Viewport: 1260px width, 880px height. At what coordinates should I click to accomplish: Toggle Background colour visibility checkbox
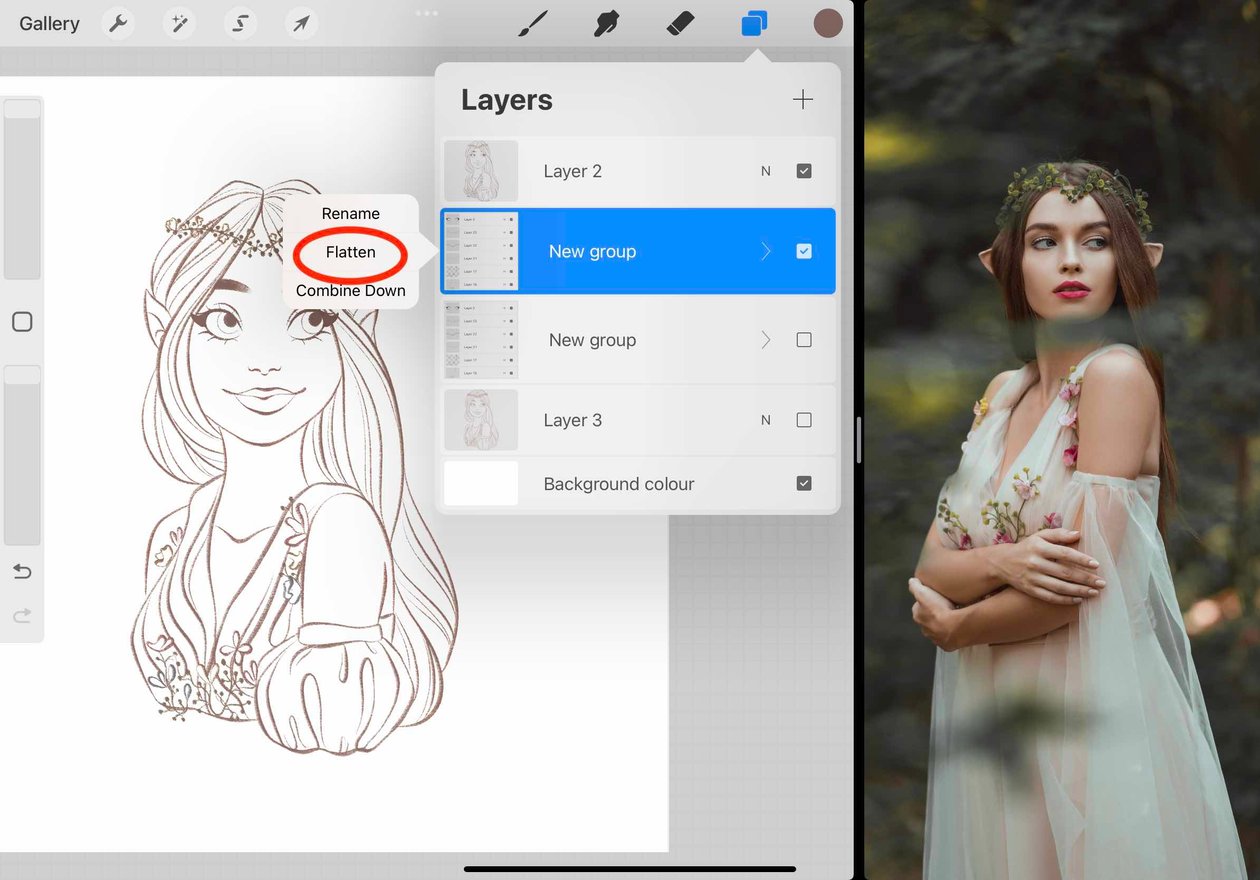point(804,483)
